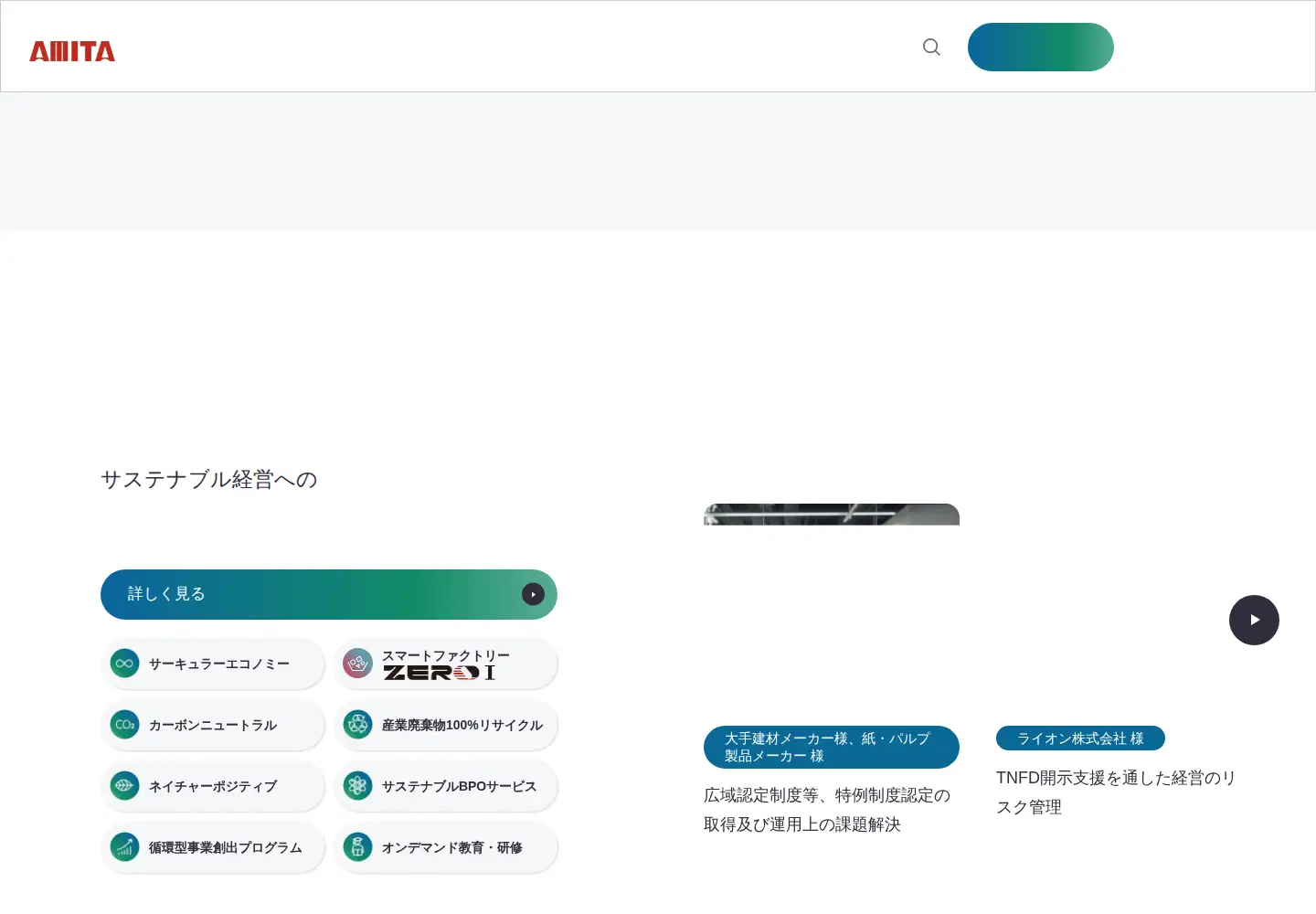The image size is (1316, 914).
Task: Open カーボンニュートラル link
Action: pos(213,725)
